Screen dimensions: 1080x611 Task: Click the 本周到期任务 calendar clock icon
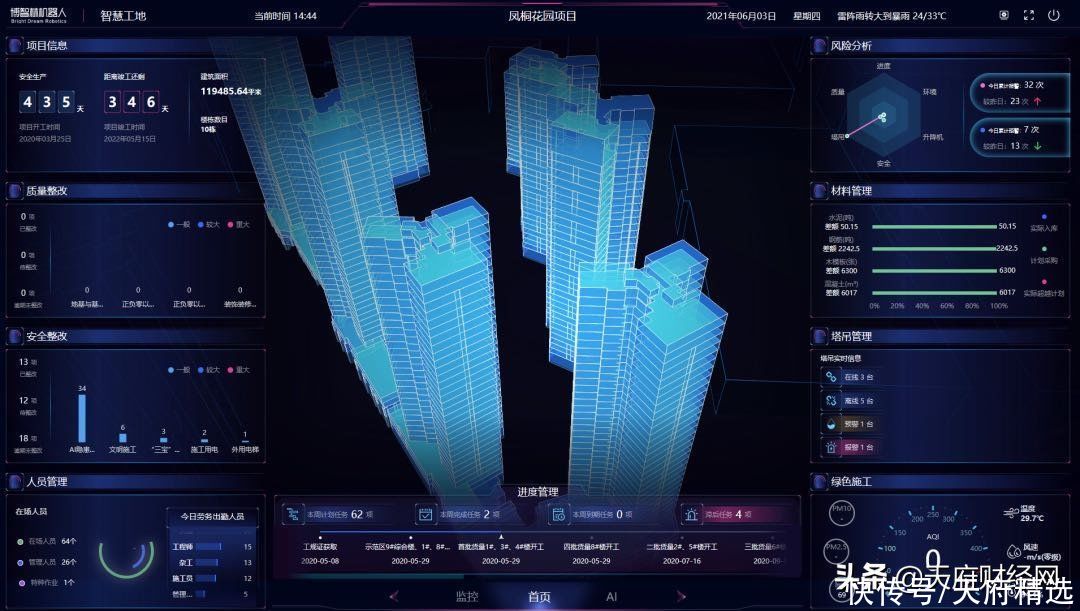coord(558,514)
